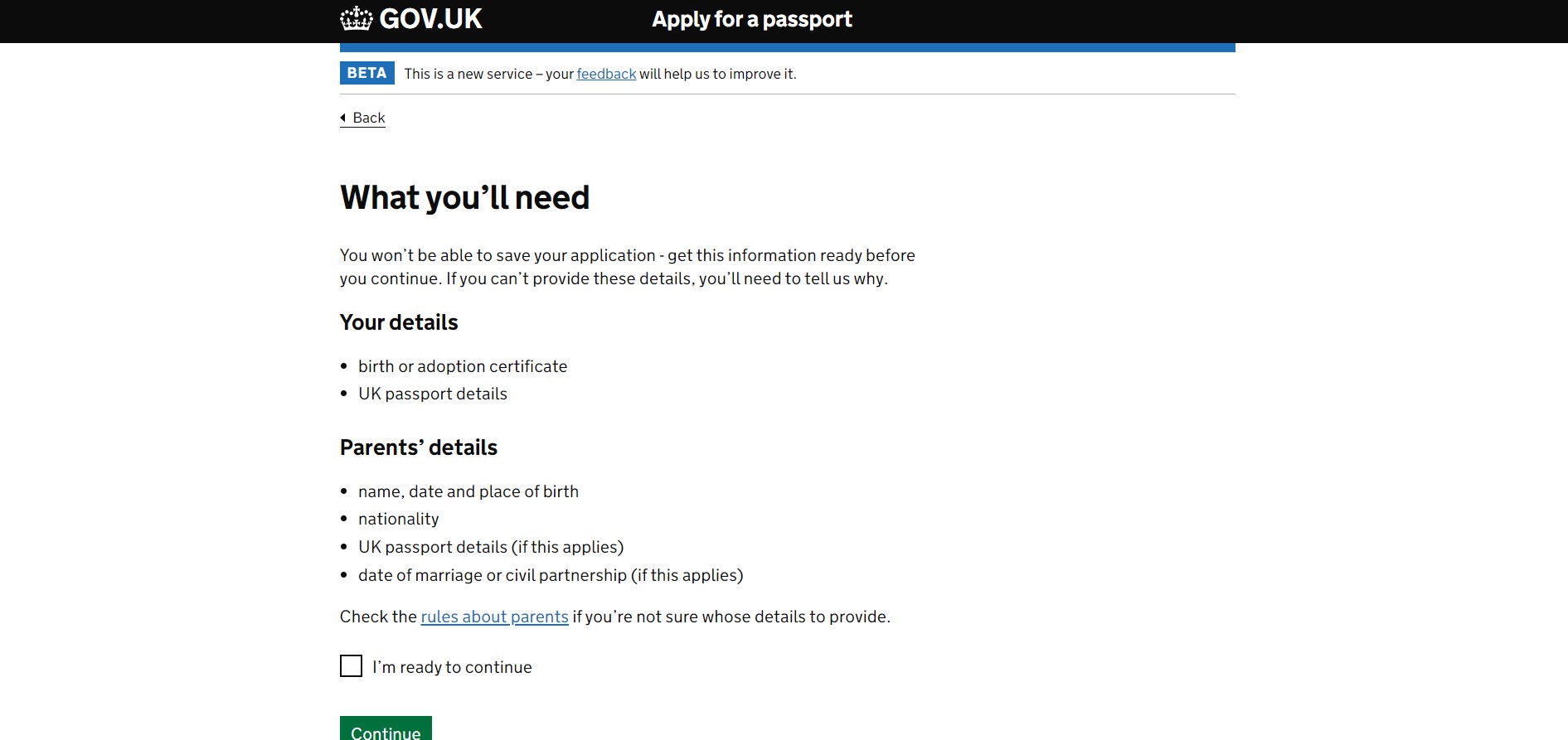This screenshot has height=740, width=1568.
Task: Open the 'Apply for a passport' header title
Action: [x=751, y=19]
